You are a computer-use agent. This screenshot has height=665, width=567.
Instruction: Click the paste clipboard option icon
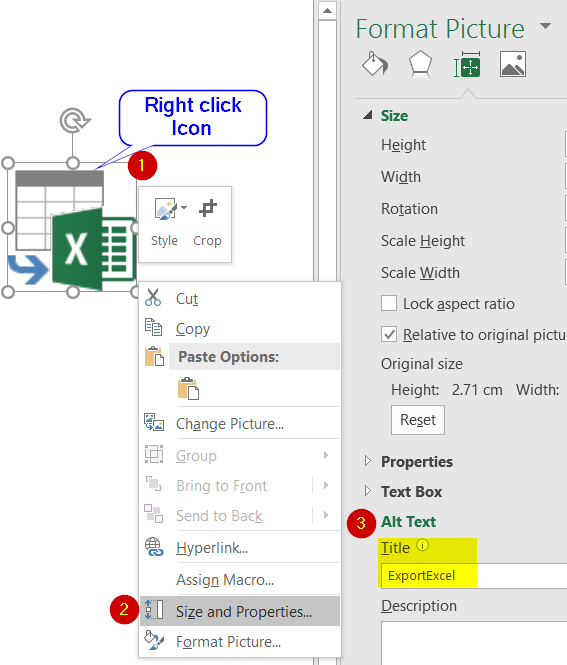tap(188, 388)
